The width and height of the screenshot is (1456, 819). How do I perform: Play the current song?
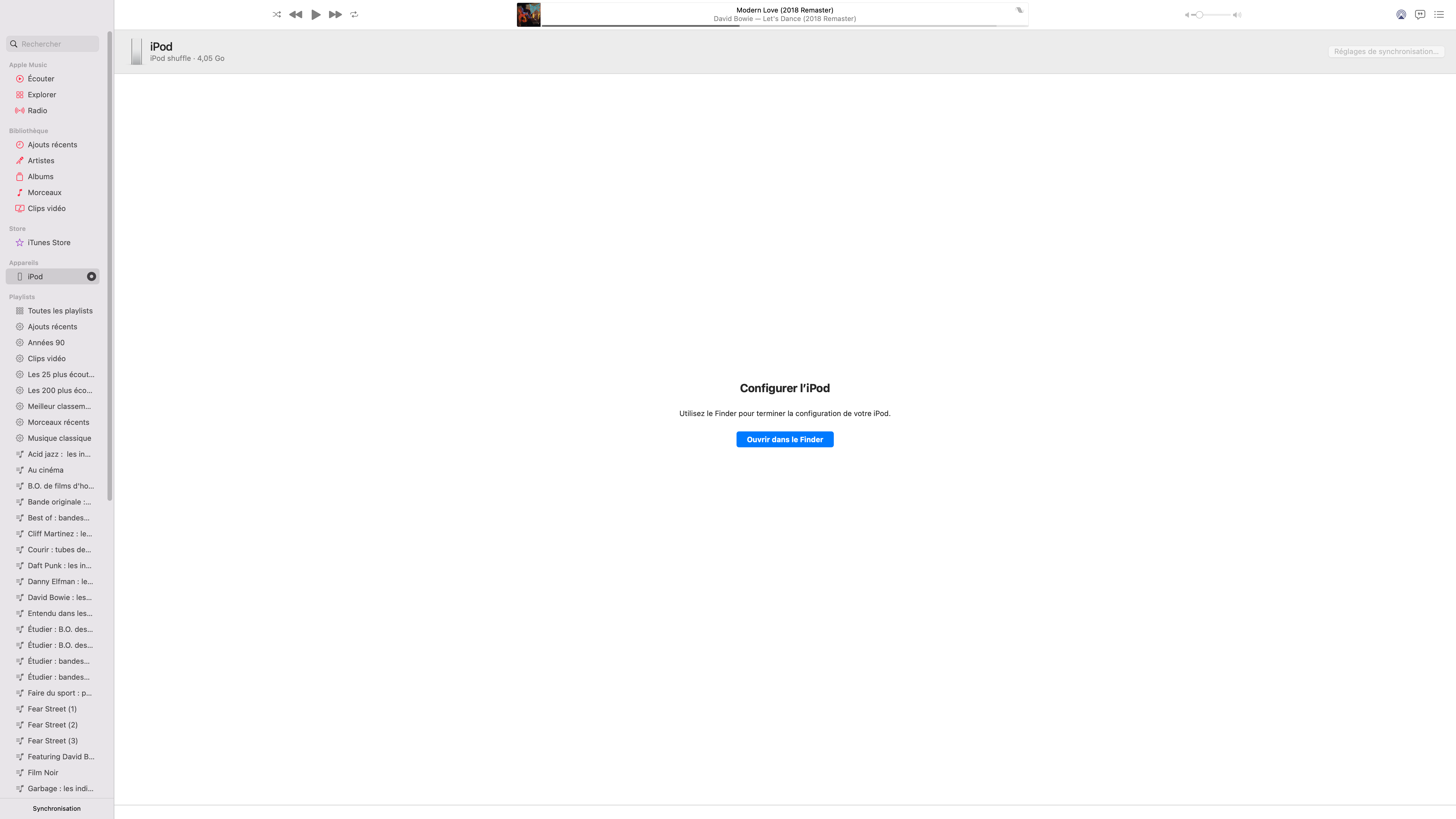click(x=316, y=15)
